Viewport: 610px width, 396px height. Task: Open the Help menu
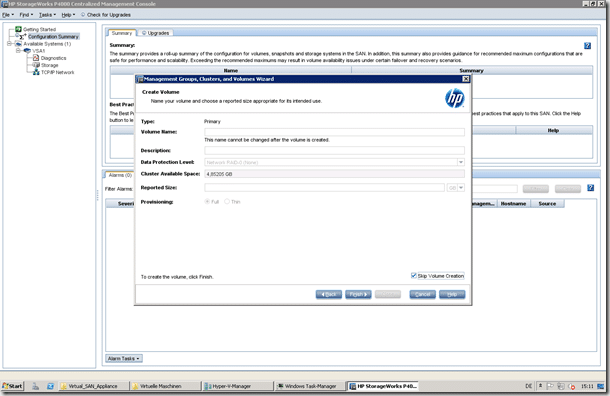(68, 15)
